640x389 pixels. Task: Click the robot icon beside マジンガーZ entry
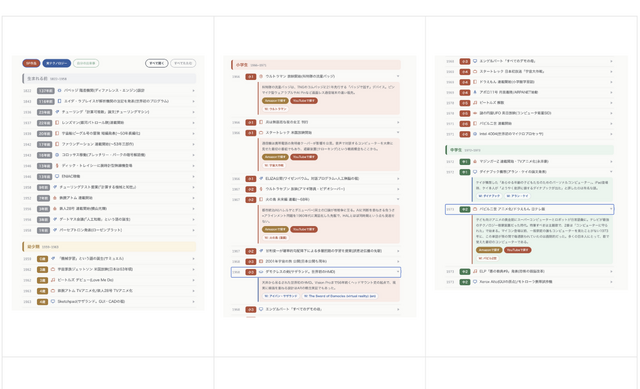[x=475, y=162]
